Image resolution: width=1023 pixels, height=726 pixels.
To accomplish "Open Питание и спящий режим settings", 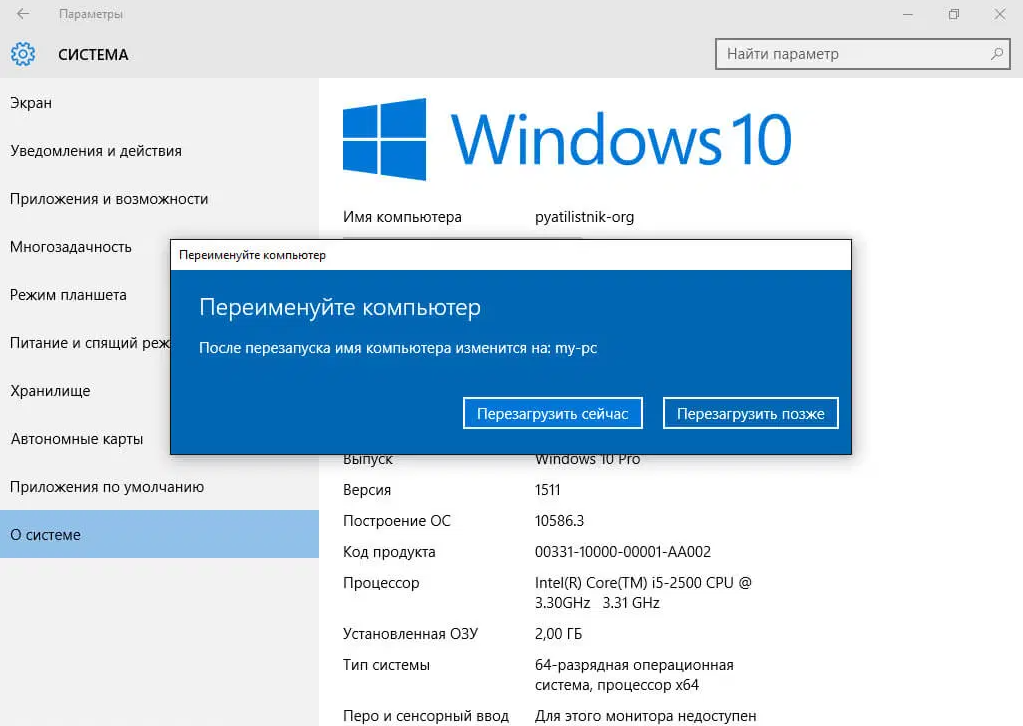I will point(90,343).
